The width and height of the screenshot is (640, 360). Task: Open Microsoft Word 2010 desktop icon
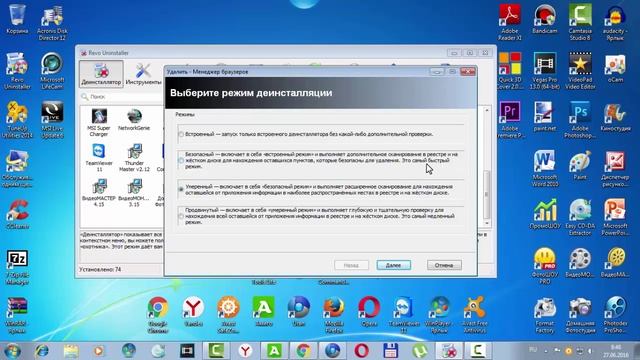tap(545, 169)
